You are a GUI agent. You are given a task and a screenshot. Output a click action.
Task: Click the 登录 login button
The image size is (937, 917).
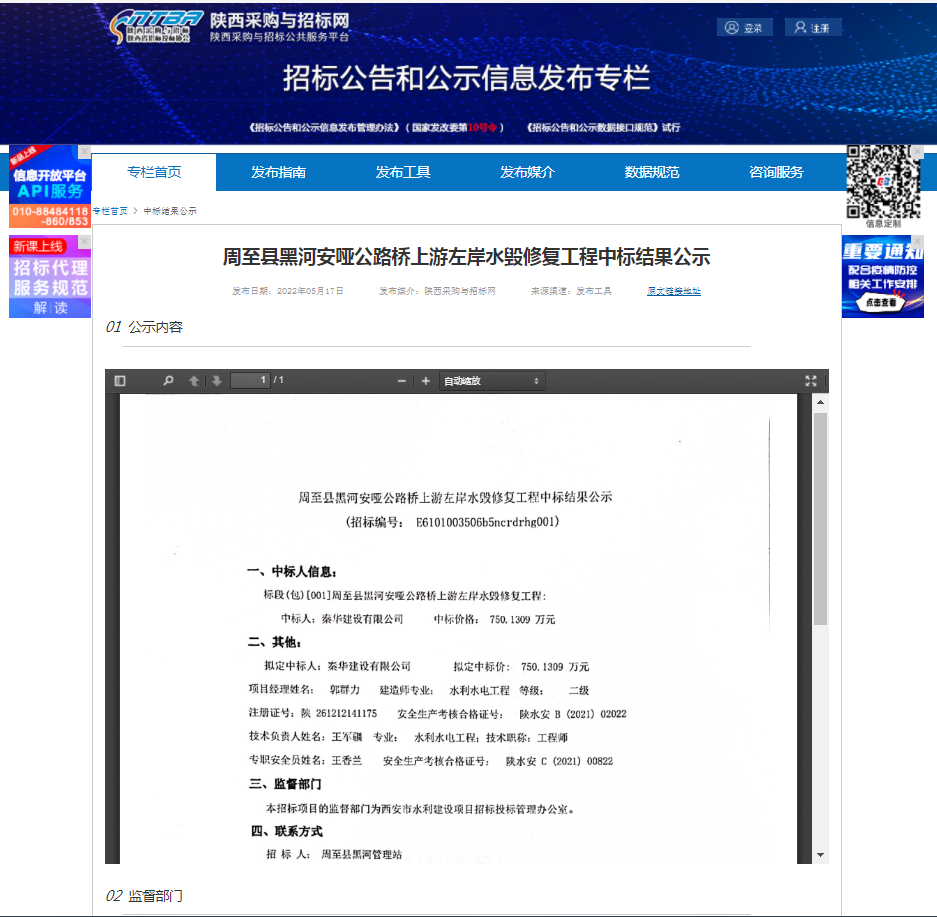click(745, 27)
